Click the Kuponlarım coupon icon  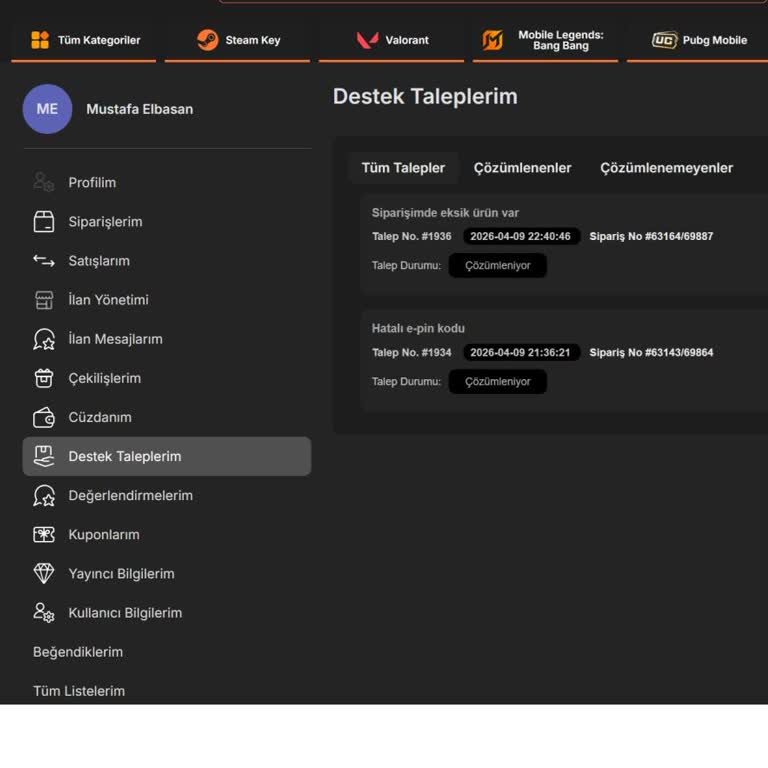[44, 534]
